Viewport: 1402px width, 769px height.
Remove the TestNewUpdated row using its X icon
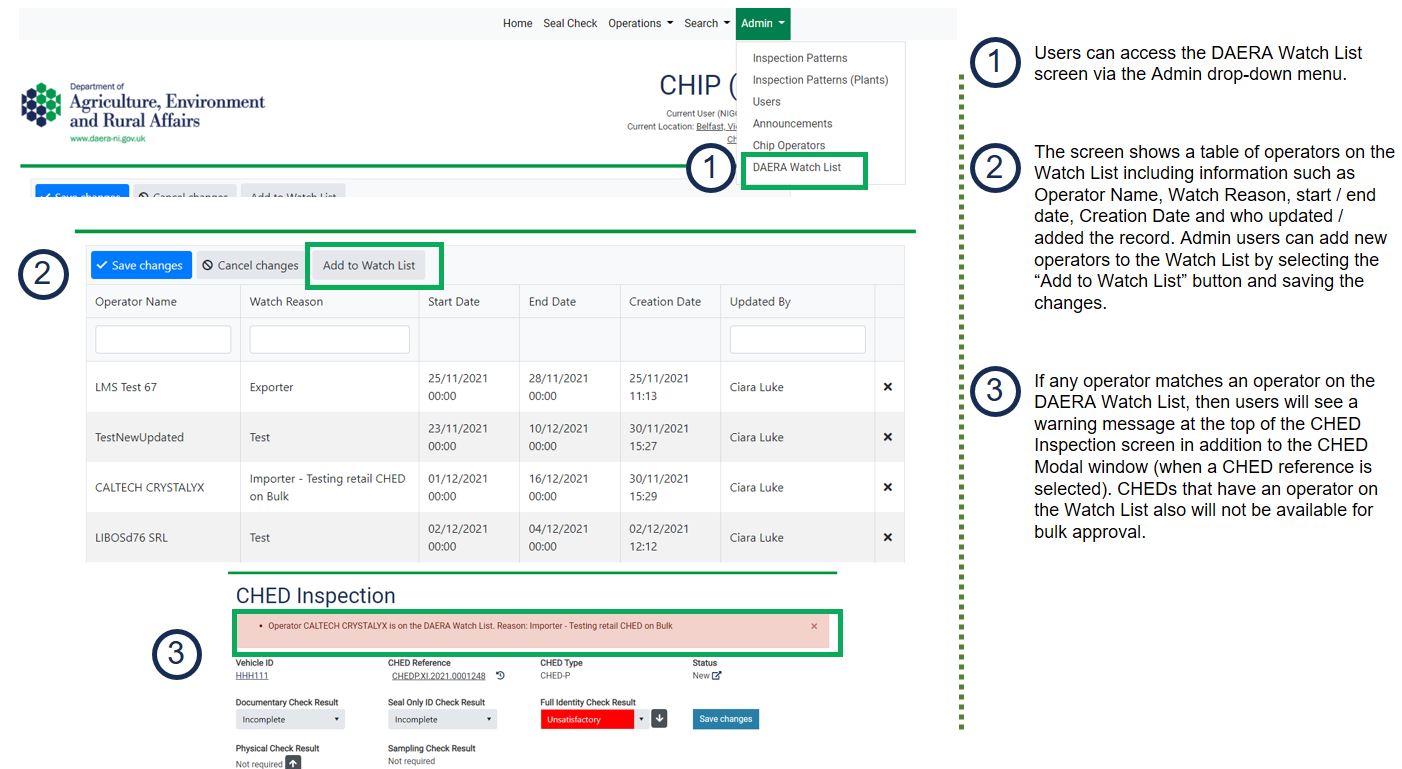pos(887,437)
